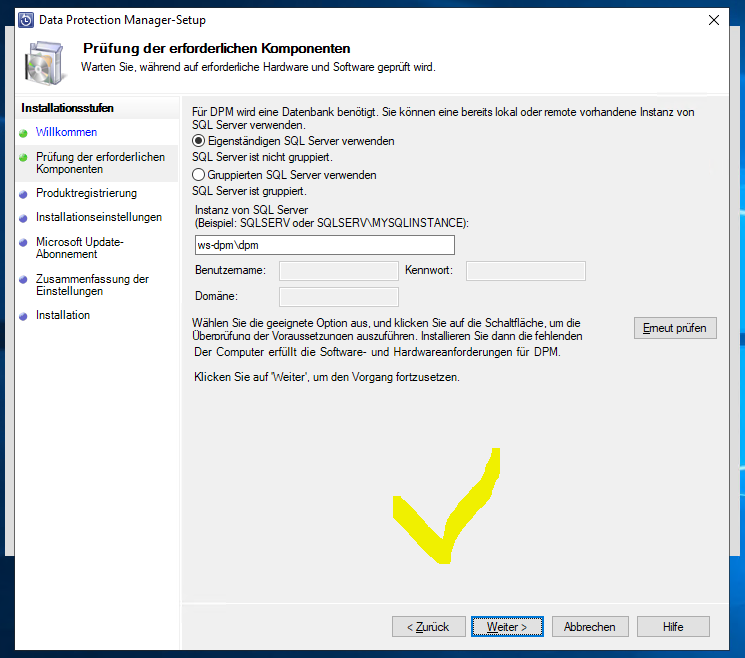Click the text 'SQL Server ist gruppiert.'
Viewport: 745px width, 658px height.
(x=249, y=191)
